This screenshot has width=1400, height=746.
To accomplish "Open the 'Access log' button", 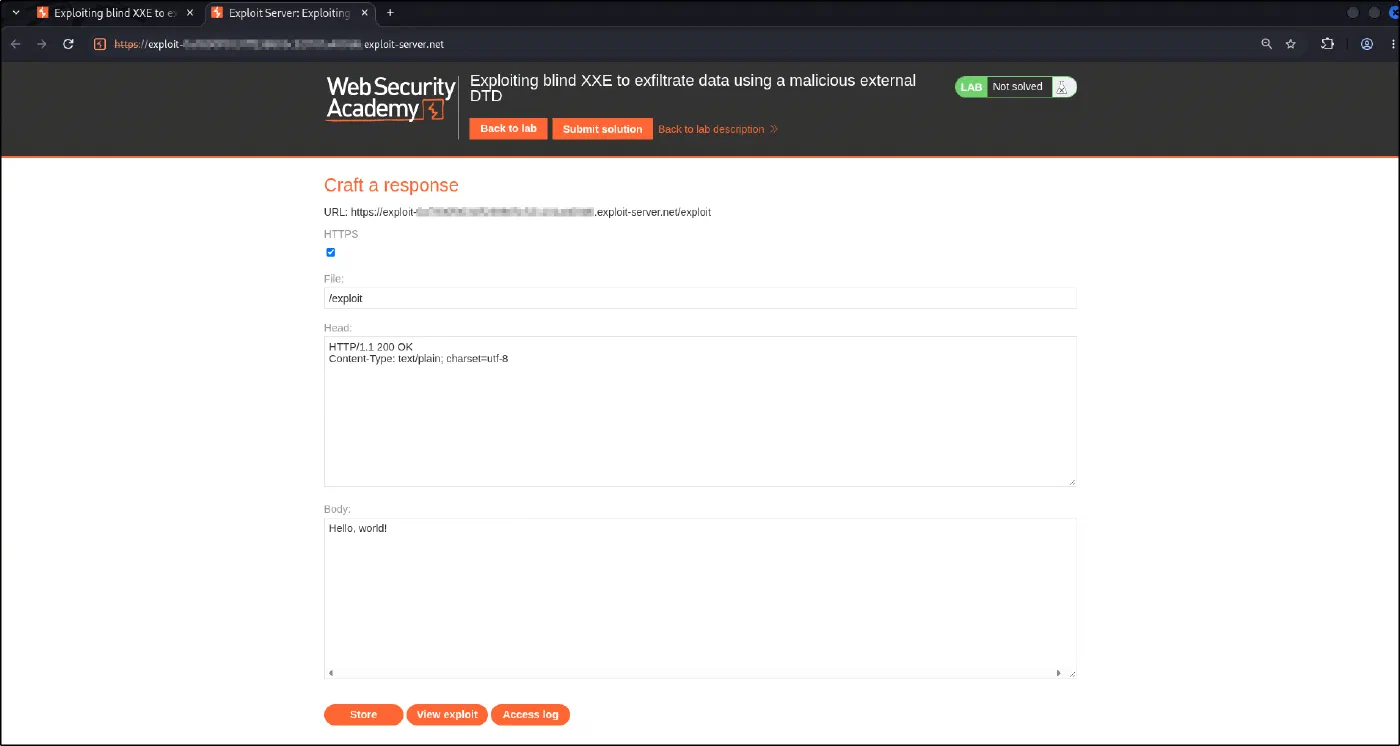I will pos(530,715).
